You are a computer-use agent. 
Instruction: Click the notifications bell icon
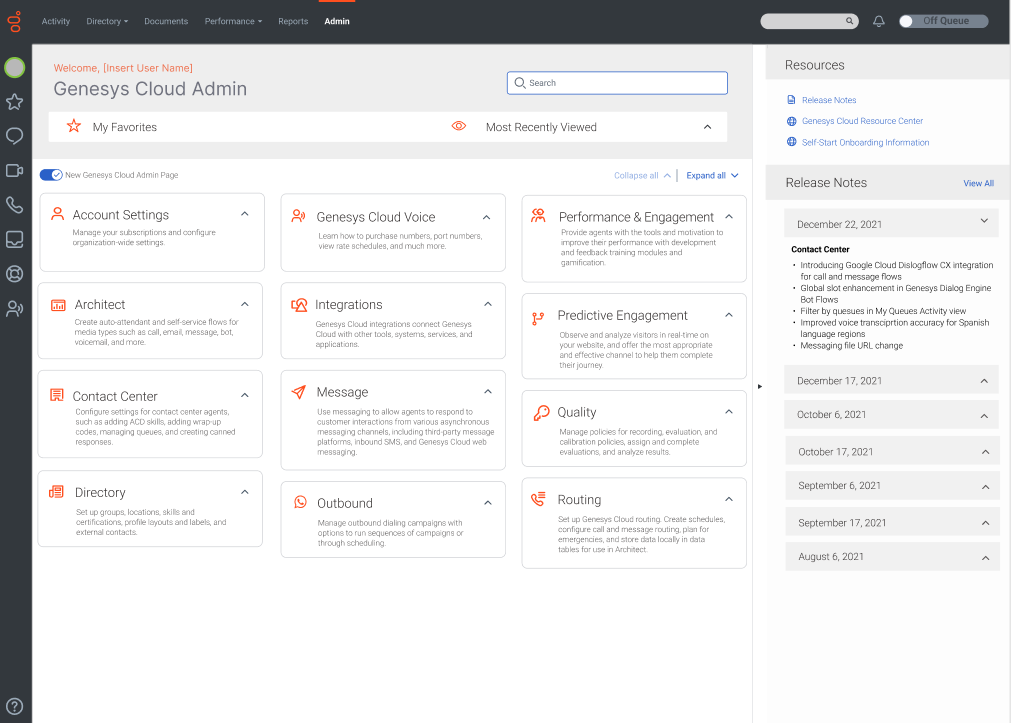coord(879,21)
